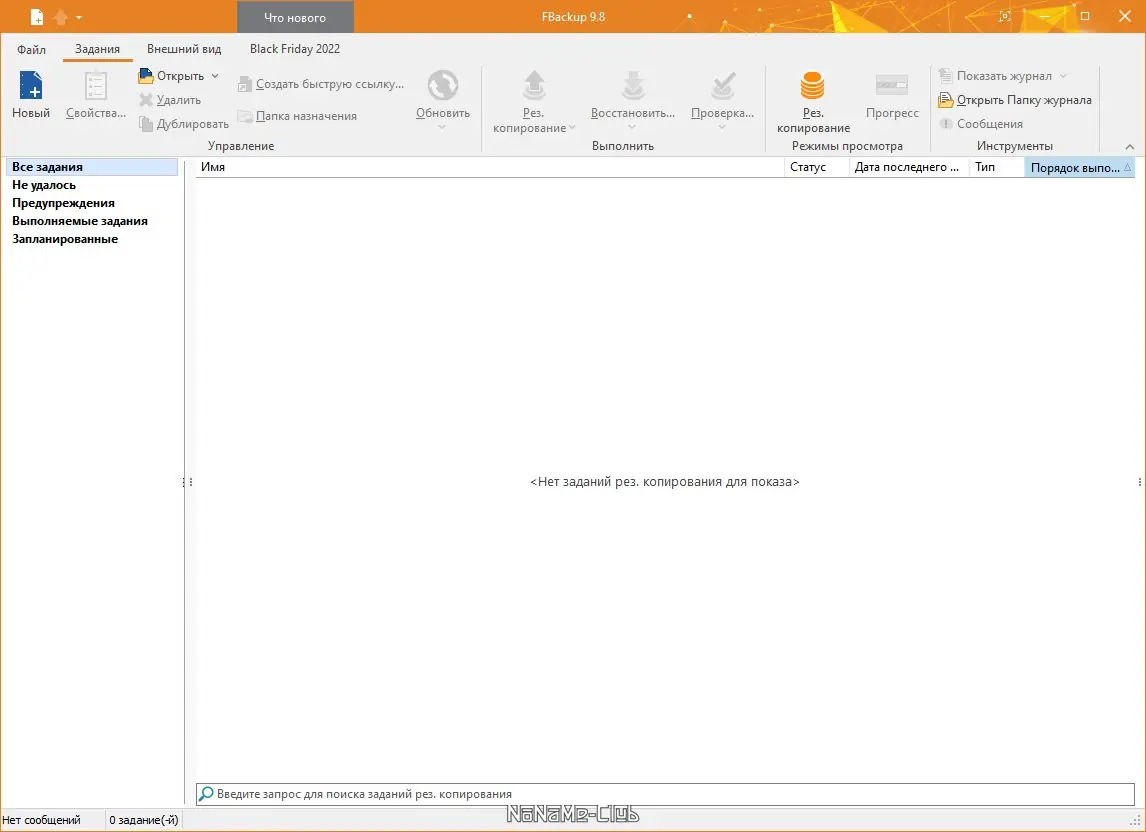This screenshot has height=832, width=1146.
Task: Expand dropdown arrow under Восстановить
Action: 632,127
